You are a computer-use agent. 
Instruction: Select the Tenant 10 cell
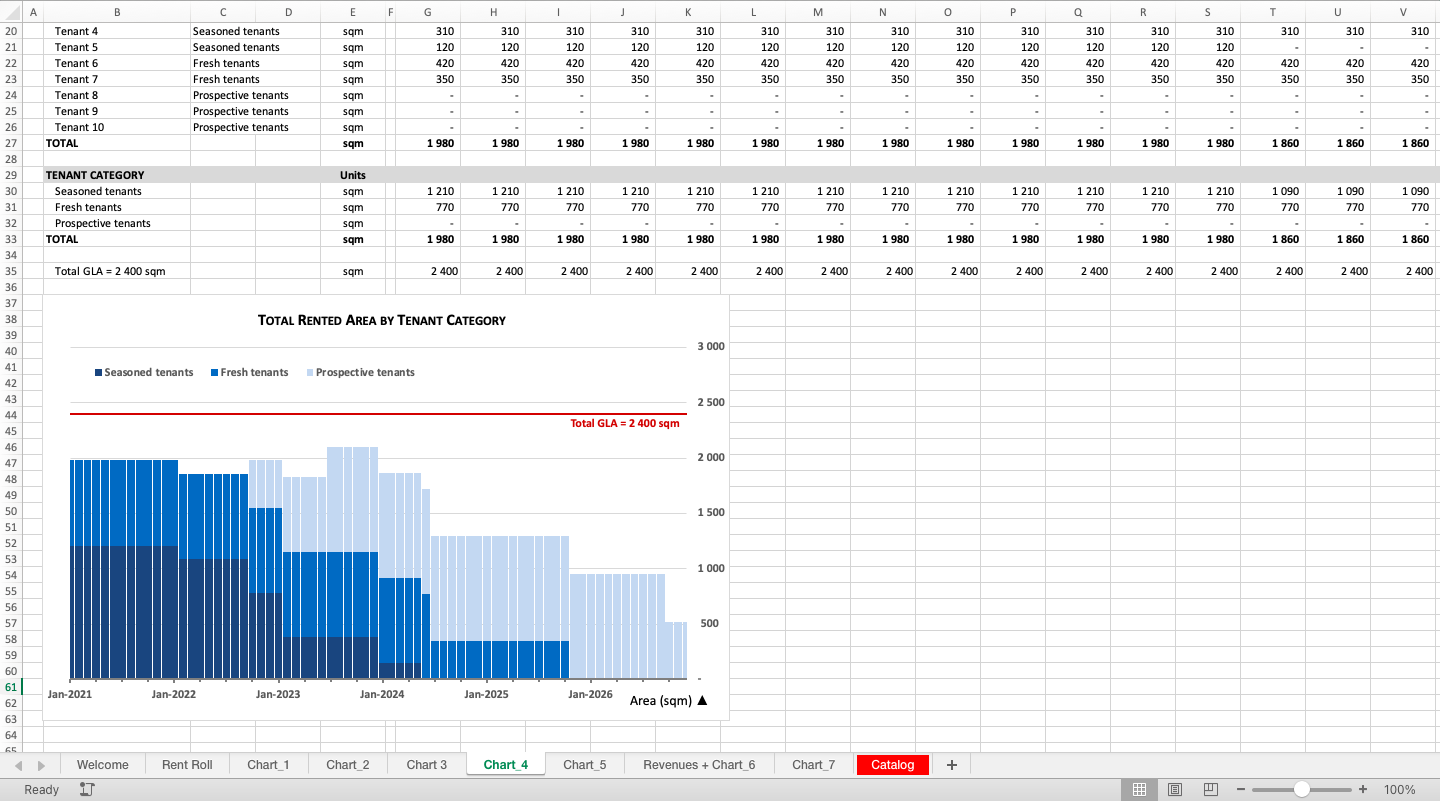(x=117, y=127)
